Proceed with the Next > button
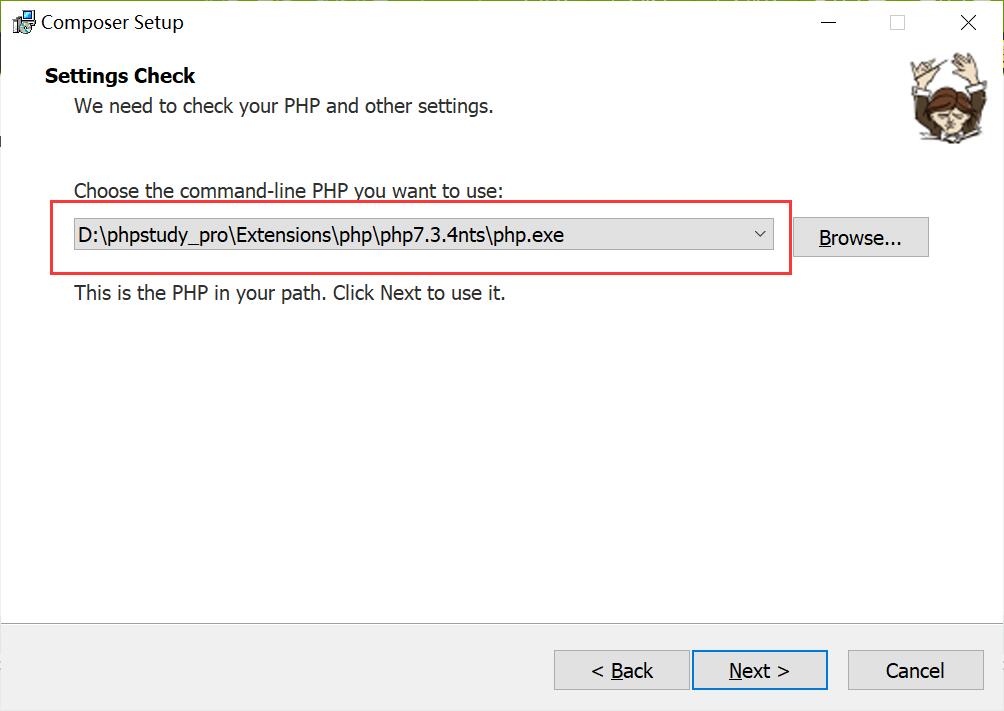The width and height of the screenshot is (1004, 711). (759, 670)
